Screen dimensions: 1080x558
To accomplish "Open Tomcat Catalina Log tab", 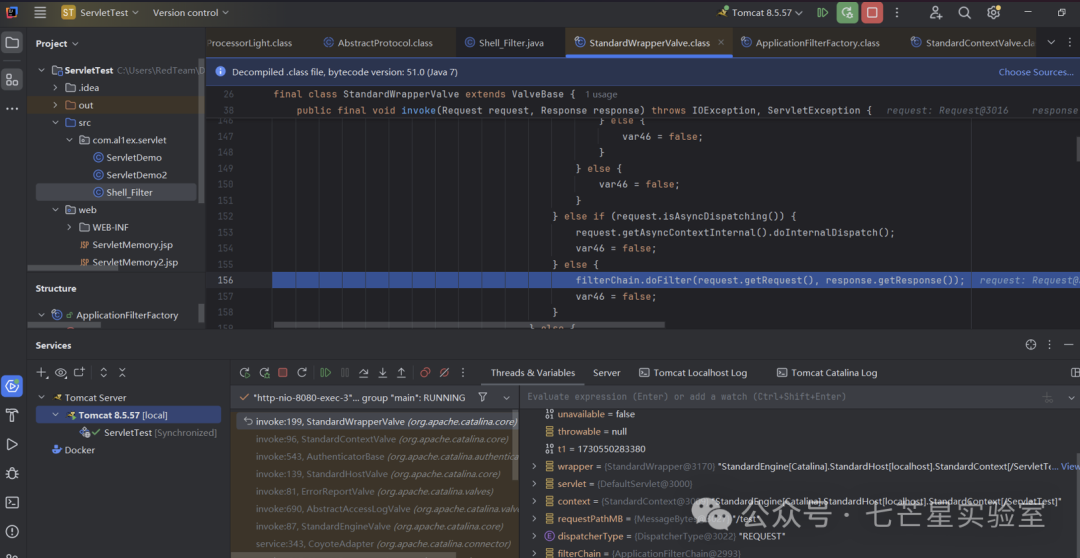I will coord(827,373).
